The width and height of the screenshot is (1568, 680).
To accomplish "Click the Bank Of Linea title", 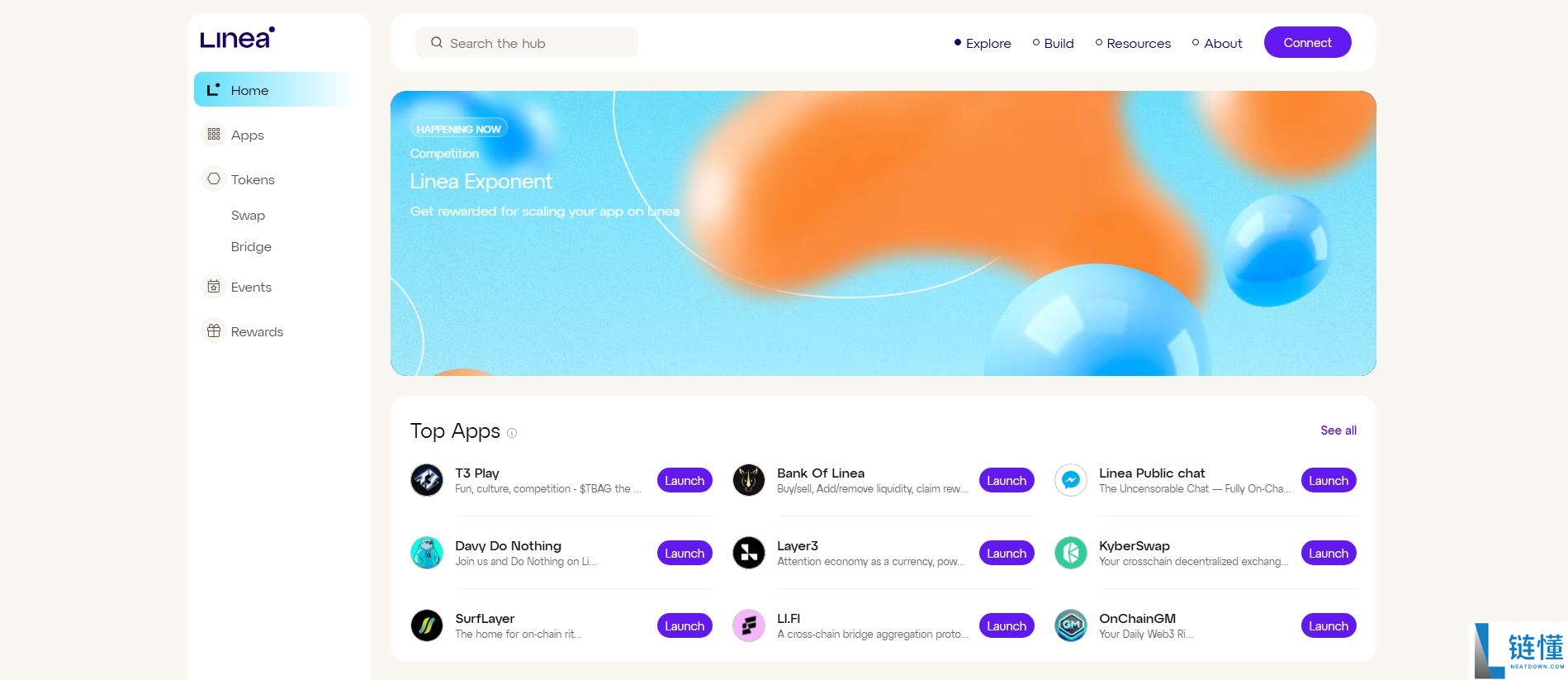I will (821, 473).
